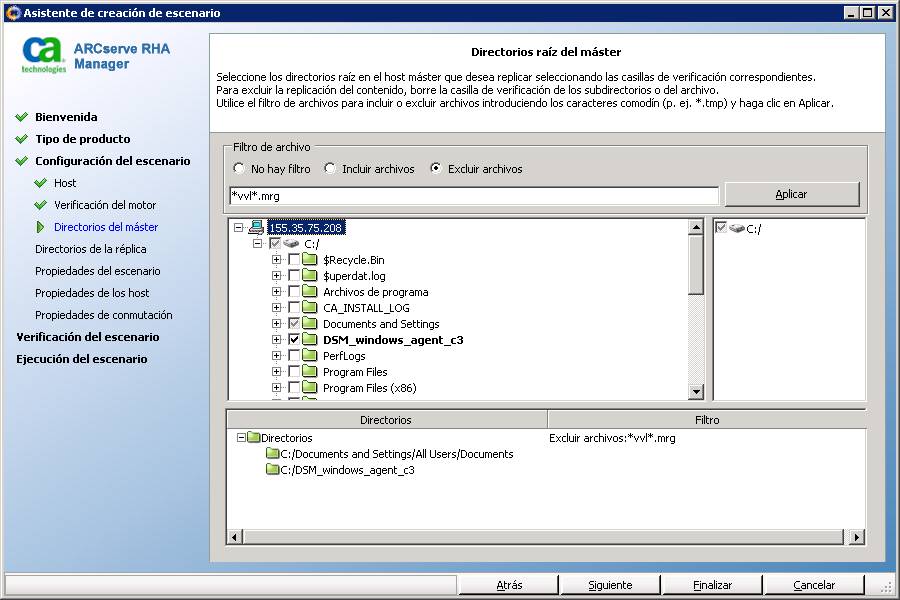The width and height of the screenshot is (900, 600).
Task: Select the 'No hay filtro' radio option
Action: tap(239, 169)
